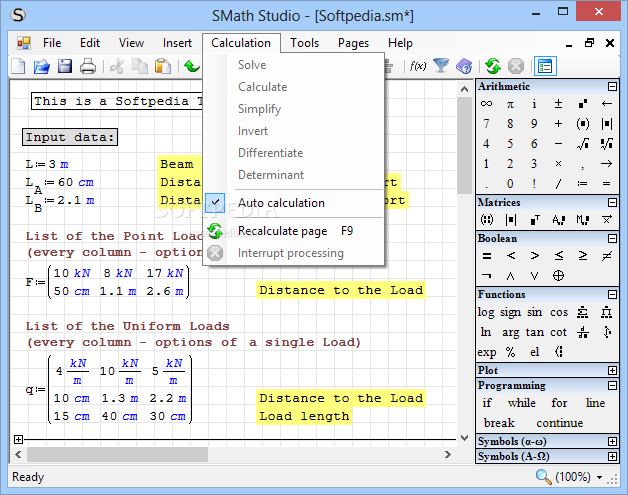Insert less-or-equal Boolean operator
Viewport: 628px width, 495px height.
click(x=559, y=255)
